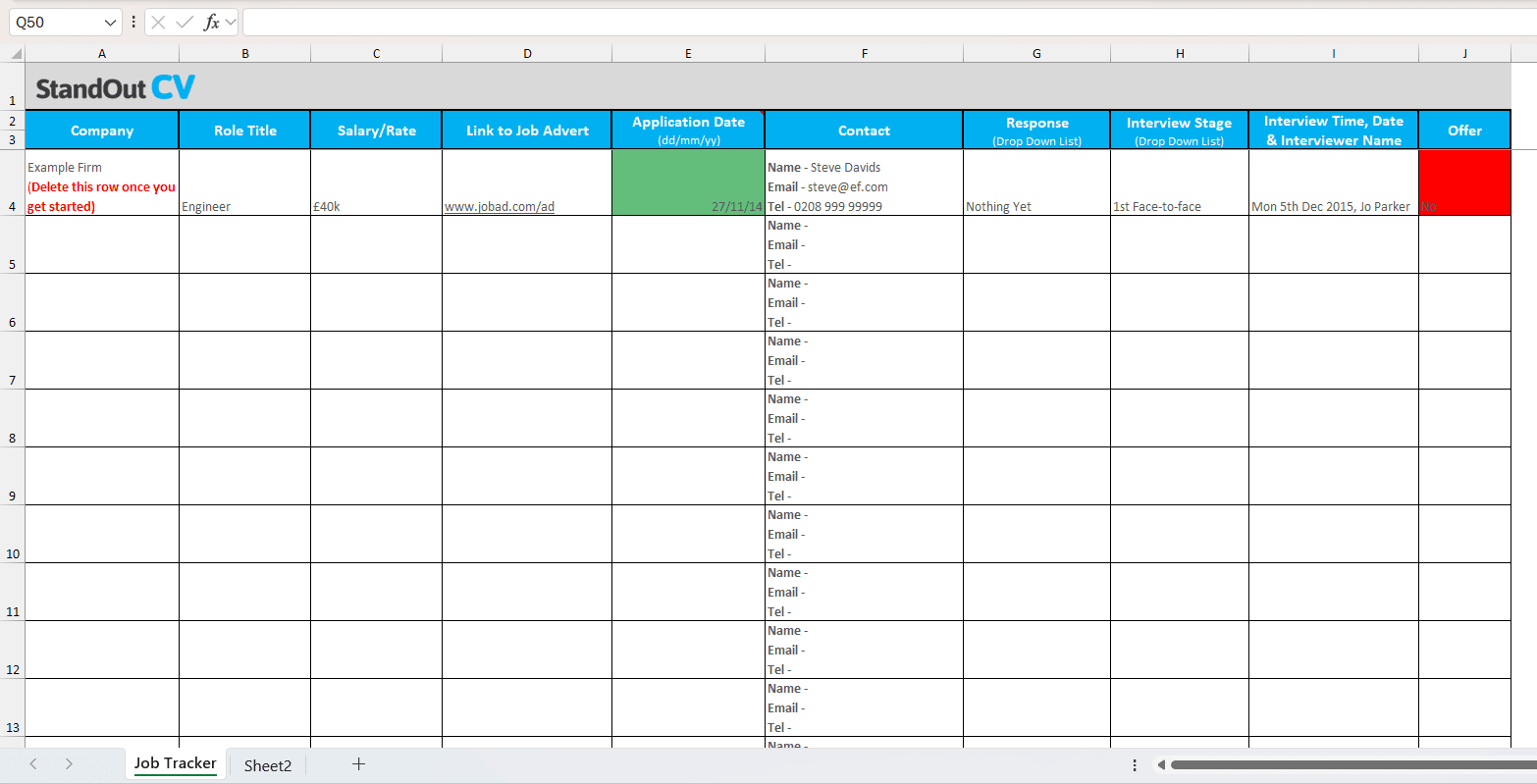1537x784 pixels.
Task: Click the column E header
Action: click(687, 53)
